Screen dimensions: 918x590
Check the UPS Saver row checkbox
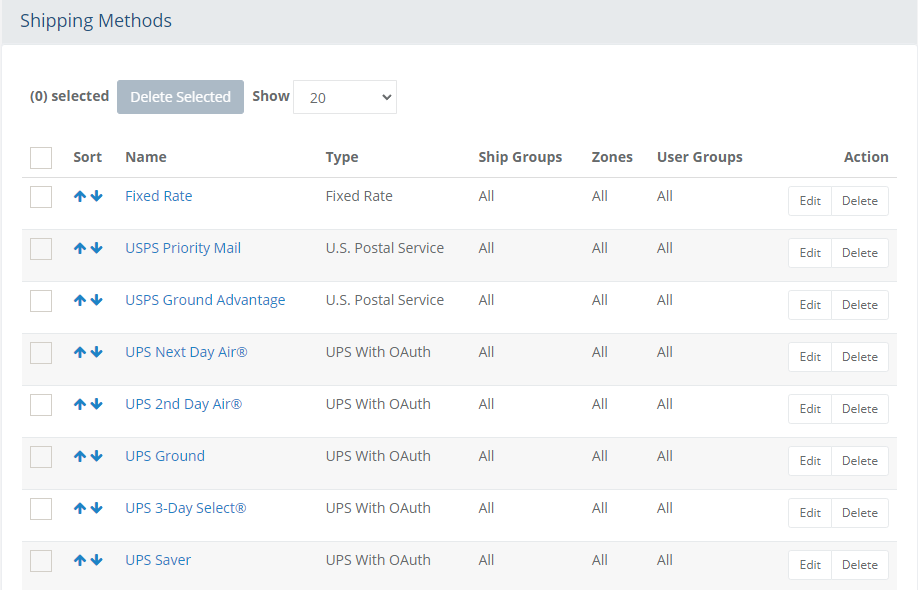point(41,562)
